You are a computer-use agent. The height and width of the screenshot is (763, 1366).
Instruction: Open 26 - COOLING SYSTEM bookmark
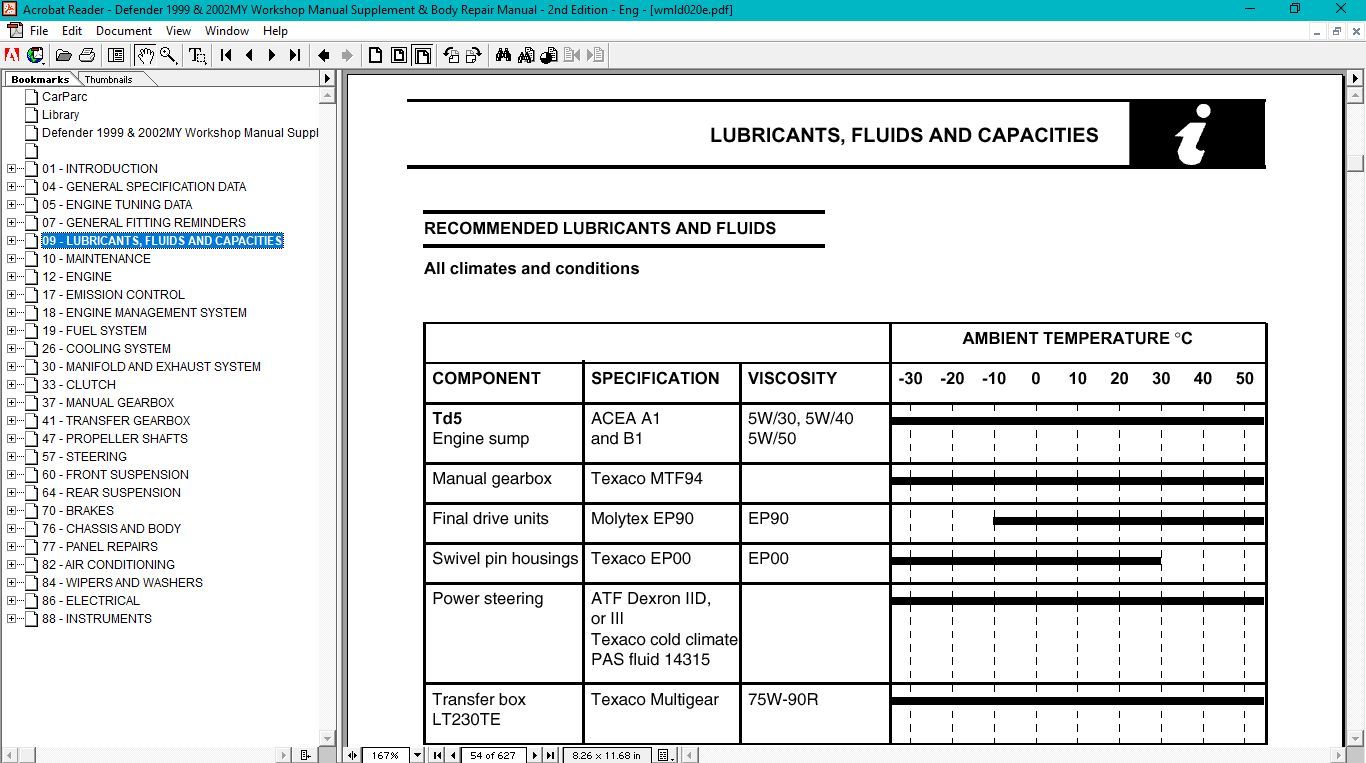click(x=106, y=349)
